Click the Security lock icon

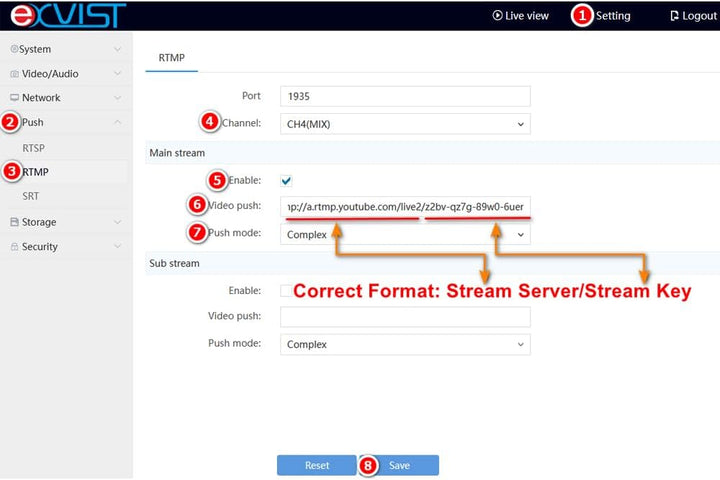click(x=15, y=247)
